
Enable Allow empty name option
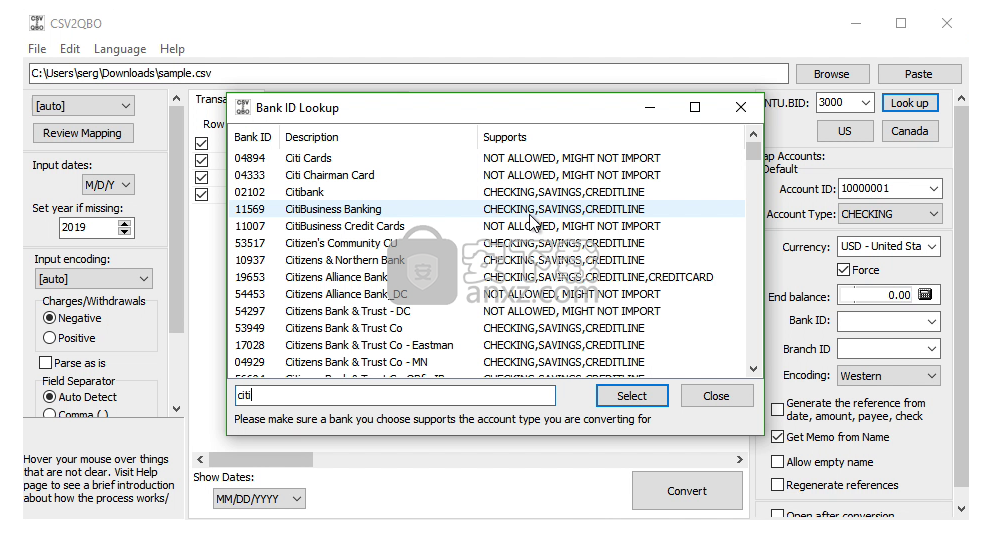pos(778,462)
